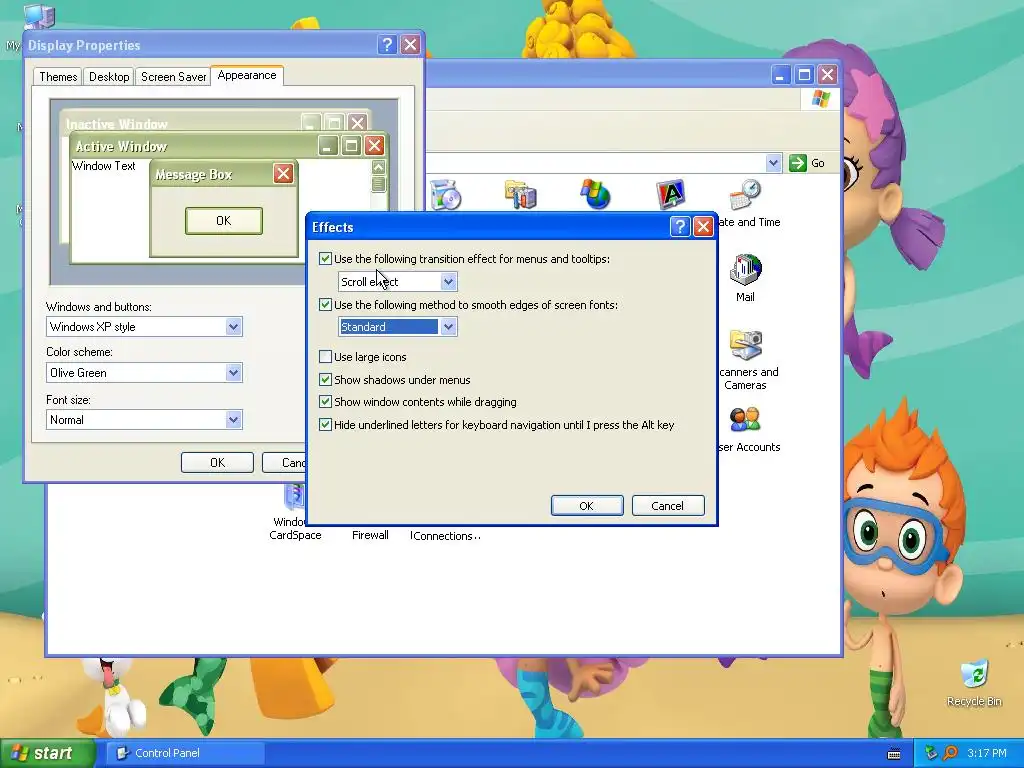Click minimize icon of preview Active Window
The width and height of the screenshot is (1024, 768).
pyautogui.click(x=328, y=146)
